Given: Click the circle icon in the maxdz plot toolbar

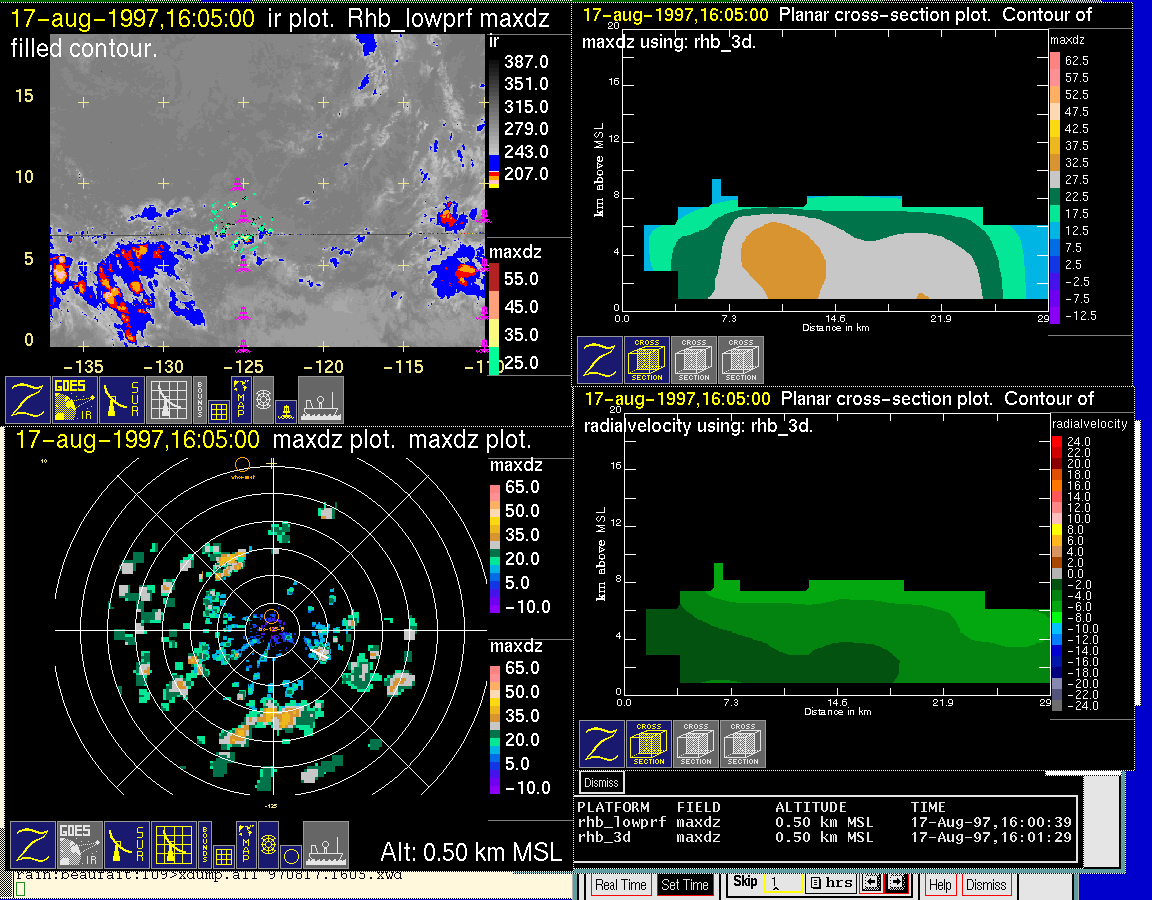Looking at the screenshot, I should tap(289, 856).
